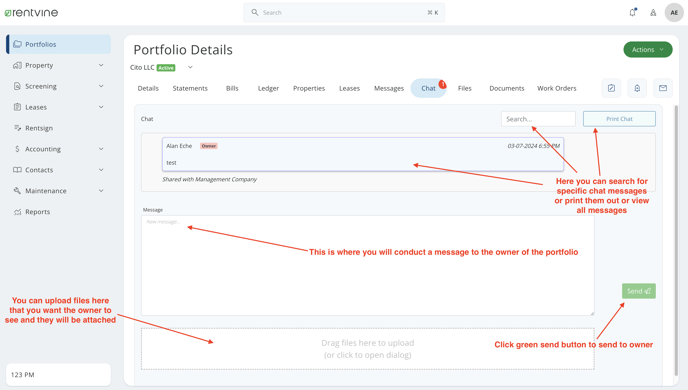The image size is (688, 390).
Task: Click the Alan Eche sender name
Action: 179,146
